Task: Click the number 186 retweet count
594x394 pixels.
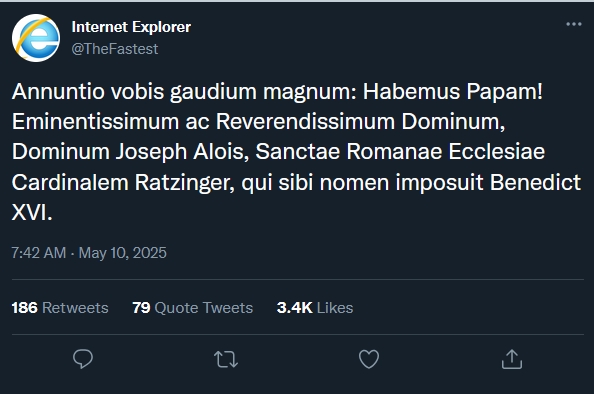Action: pos(25,308)
